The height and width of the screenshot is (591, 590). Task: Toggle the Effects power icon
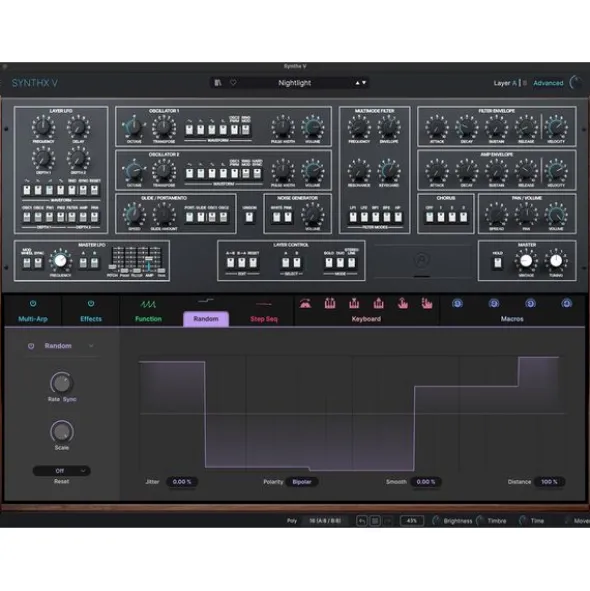point(91,303)
